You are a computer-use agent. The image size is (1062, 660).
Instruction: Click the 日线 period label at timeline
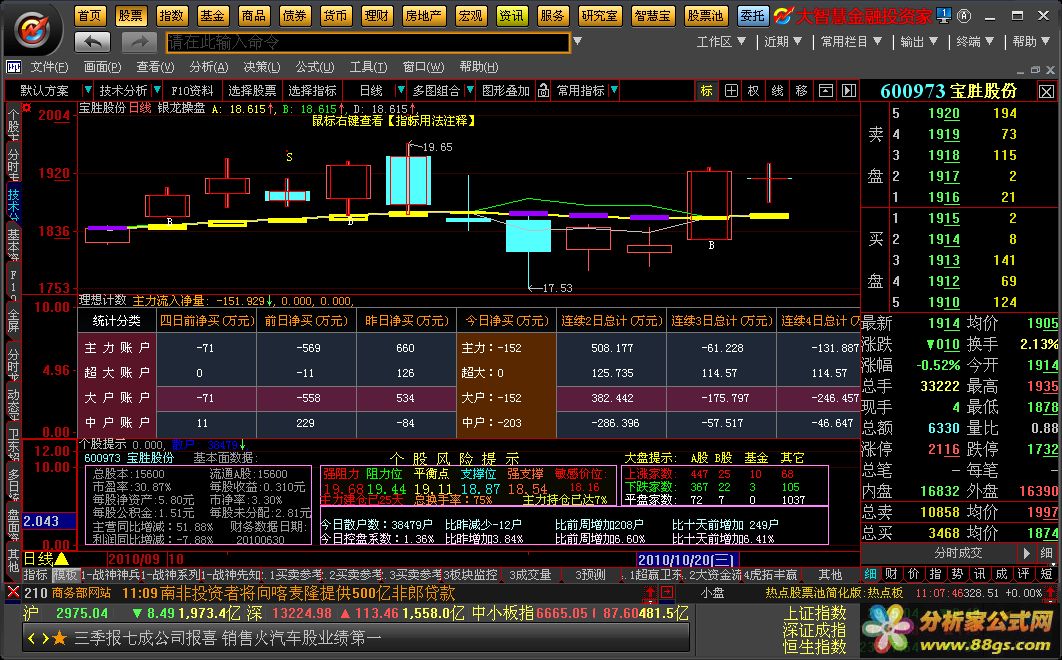click(39, 559)
